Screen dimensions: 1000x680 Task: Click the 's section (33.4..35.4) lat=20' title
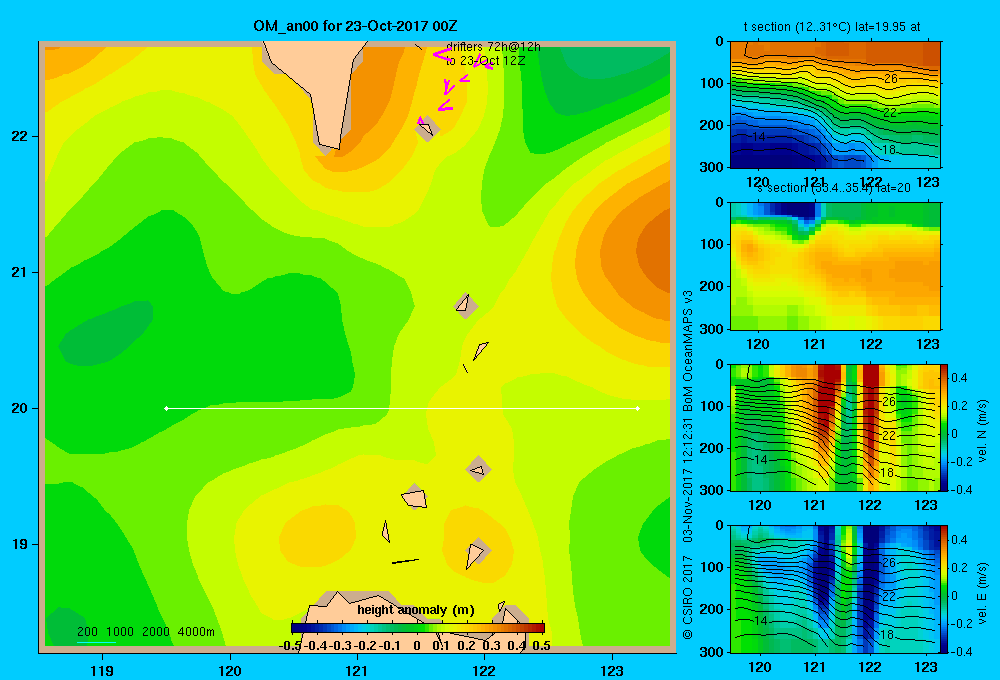point(834,188)
